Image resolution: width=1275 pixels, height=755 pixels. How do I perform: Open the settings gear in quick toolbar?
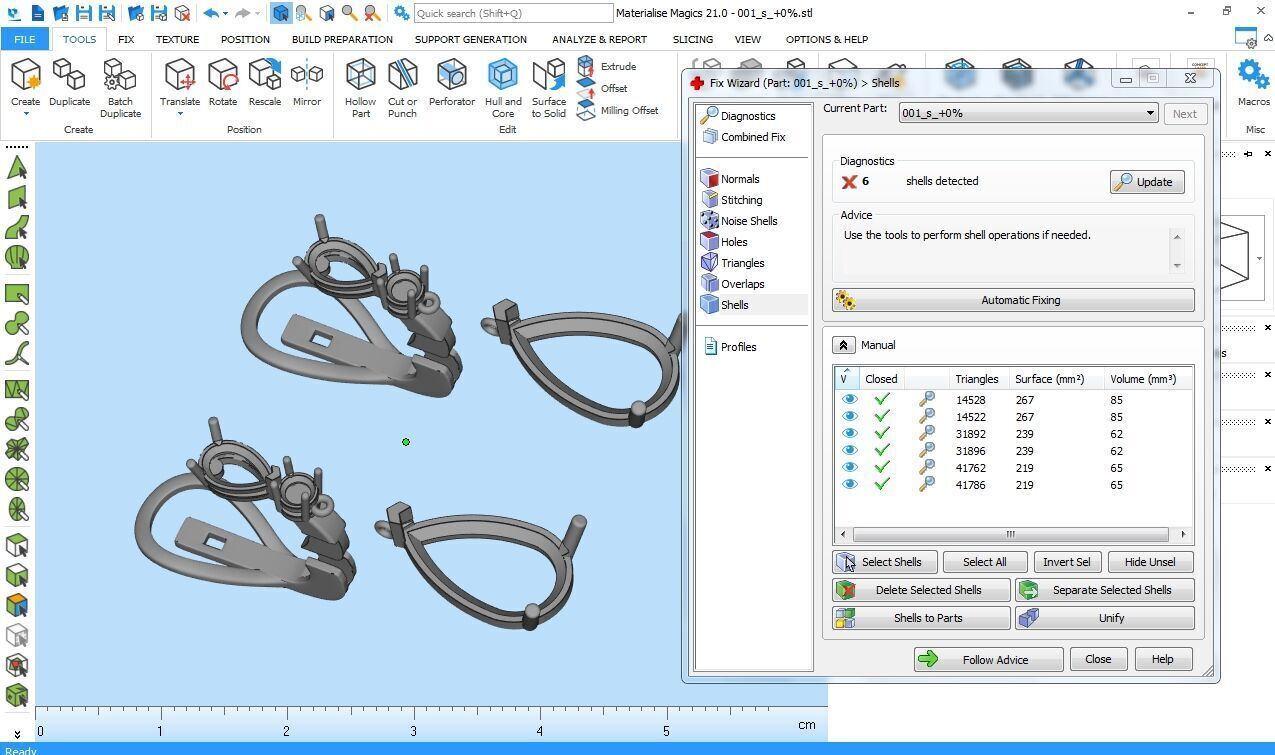[401, 13]
